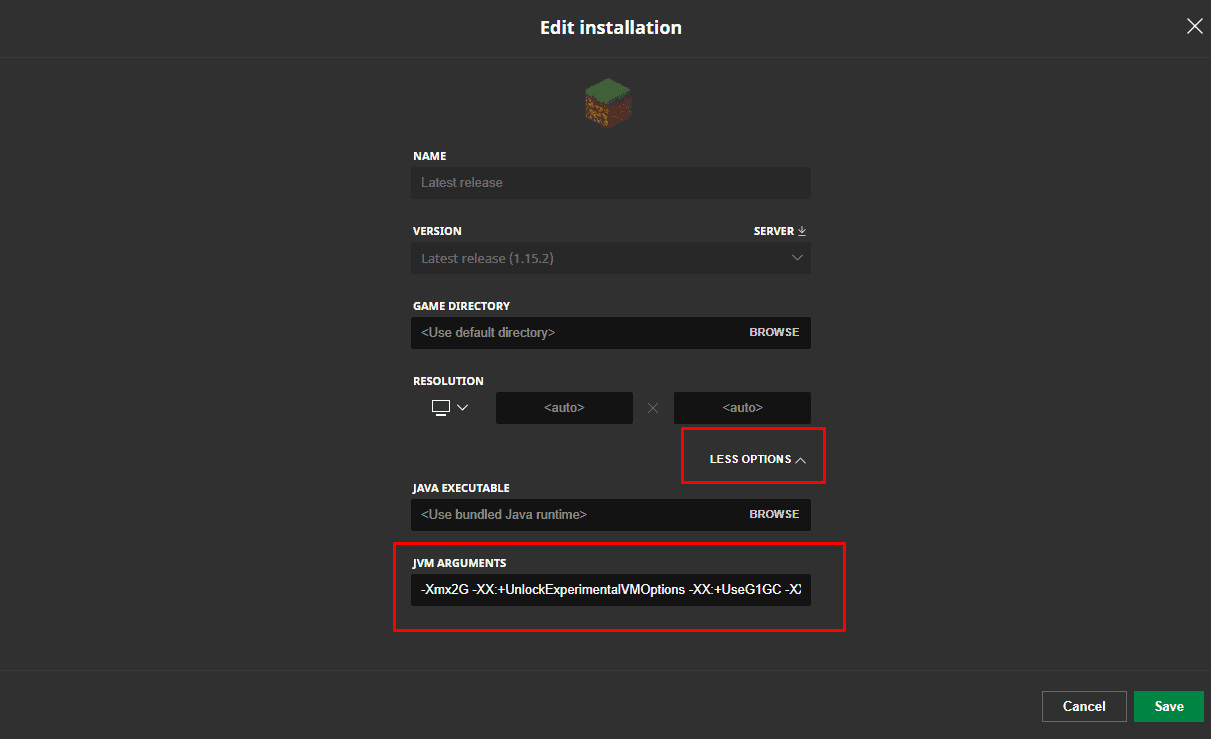
Task: Click BROWSE next to Java Executable
Action: (x=774, y=514)
